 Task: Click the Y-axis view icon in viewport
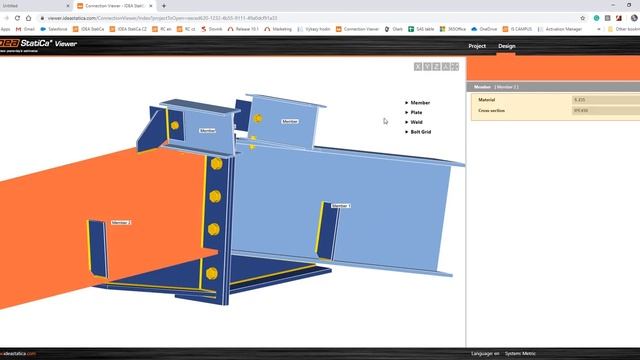tap(427, 67)
